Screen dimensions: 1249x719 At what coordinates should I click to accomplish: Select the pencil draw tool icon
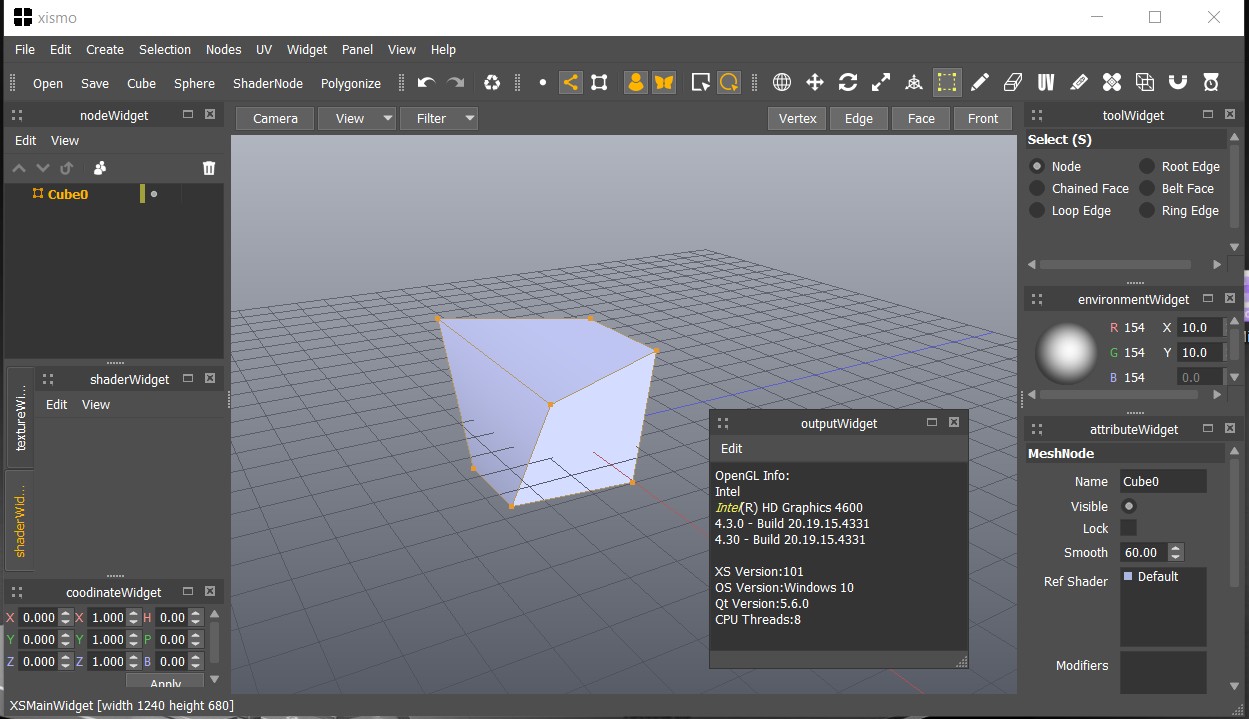980,83
